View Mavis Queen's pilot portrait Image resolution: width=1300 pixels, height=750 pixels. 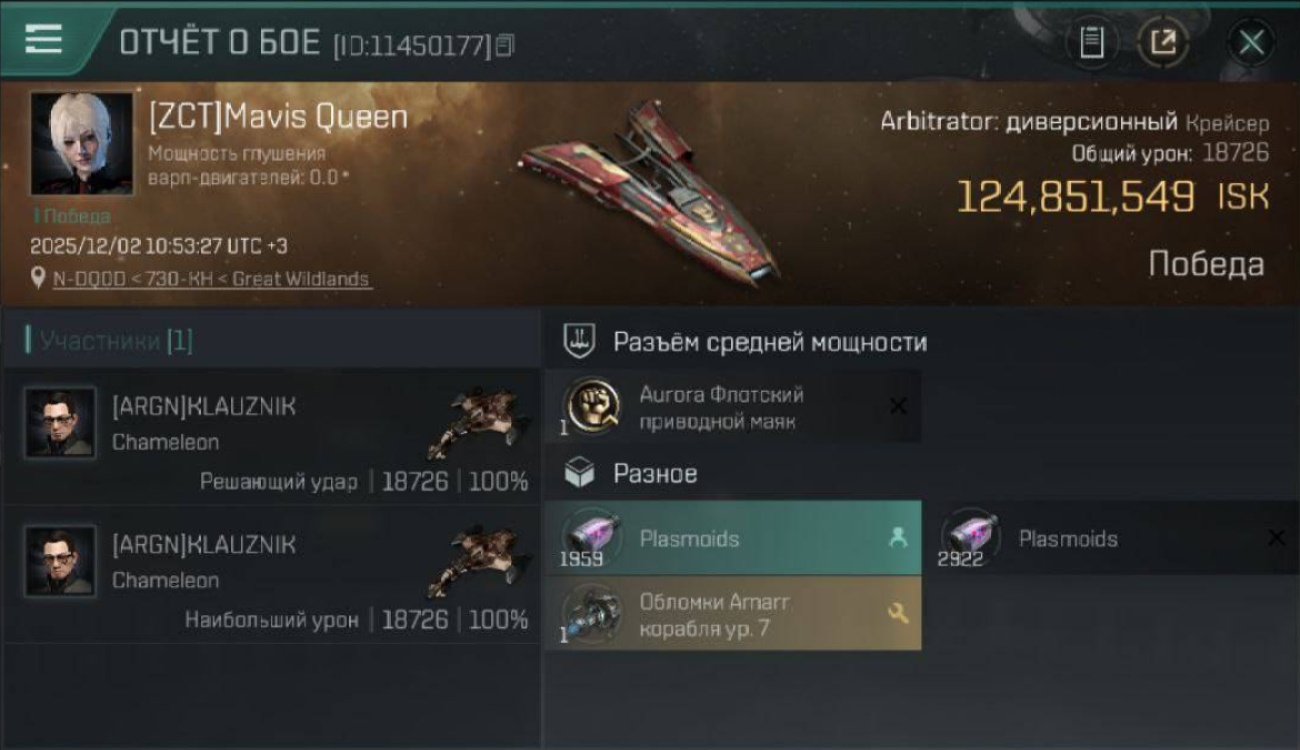click(81, 143)
